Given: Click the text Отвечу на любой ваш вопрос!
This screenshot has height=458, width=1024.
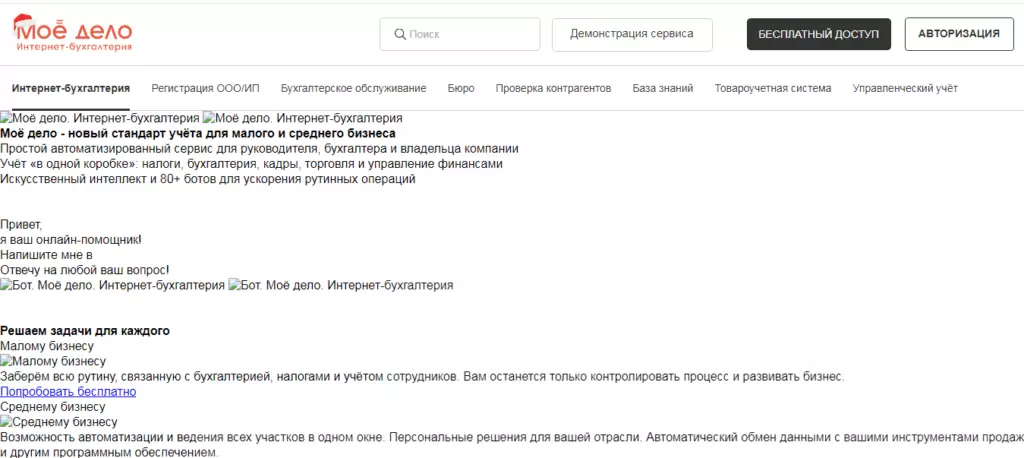Looking at the screenshot, I should (85, 270).
